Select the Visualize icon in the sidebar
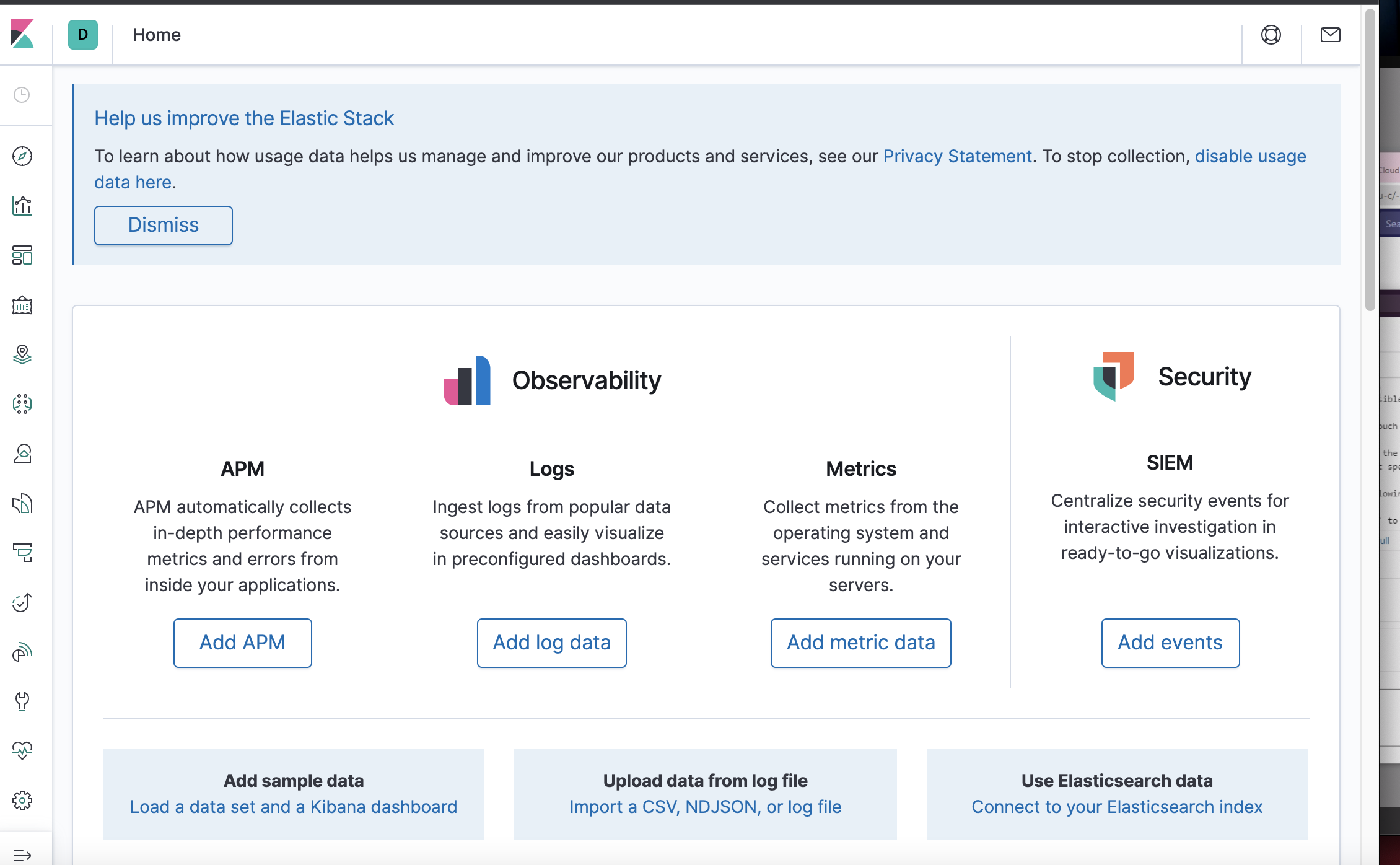Image resolution: width=1400 pixels, height=865 pixels. point(22,206)
